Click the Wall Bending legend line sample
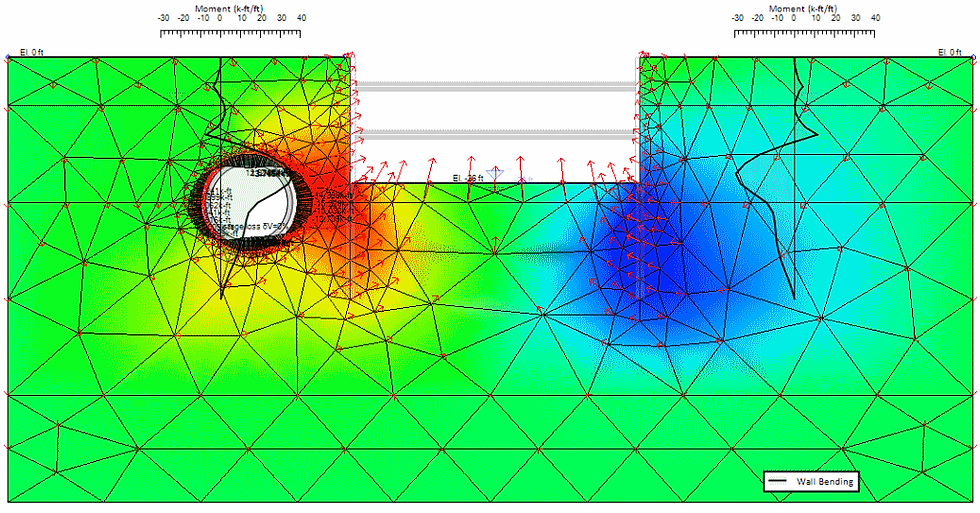 click(x=778, y=481)
